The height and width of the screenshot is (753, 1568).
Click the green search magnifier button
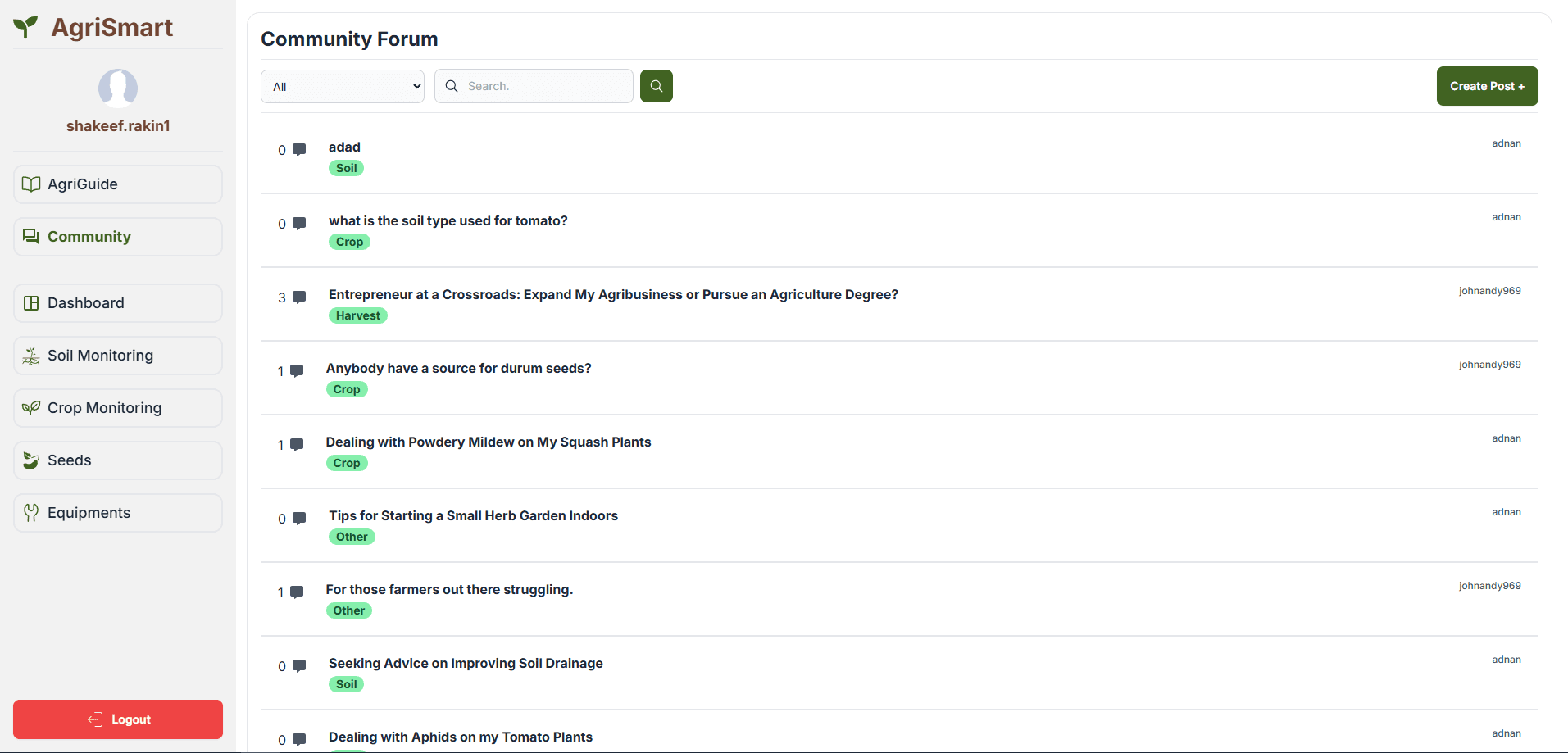click(x=656, y=86)
